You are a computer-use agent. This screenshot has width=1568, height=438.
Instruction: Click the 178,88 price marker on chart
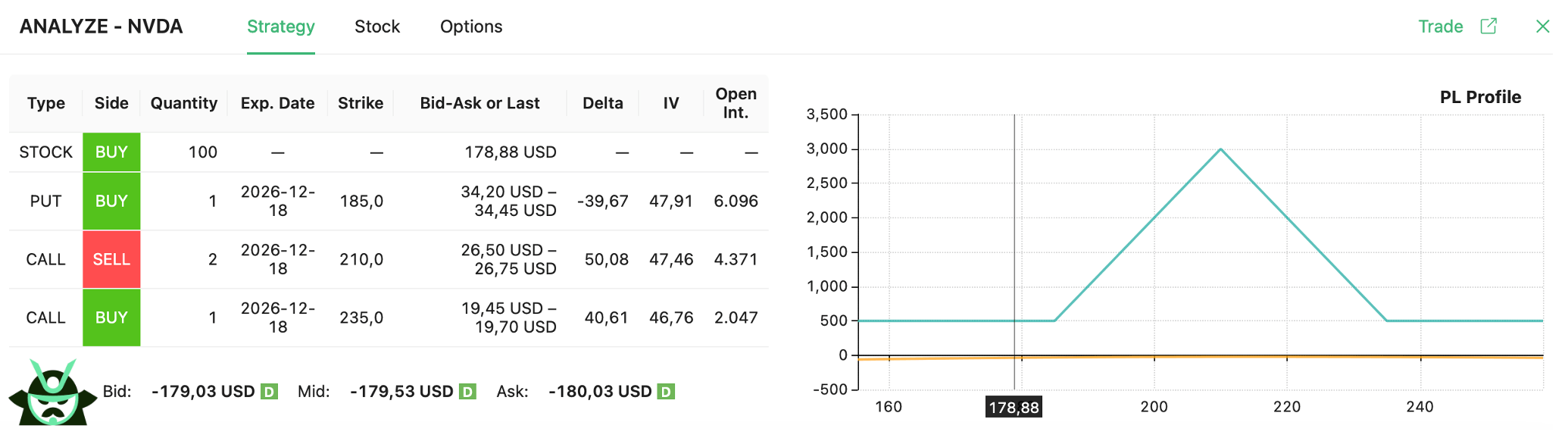(x=1014, y=407)
